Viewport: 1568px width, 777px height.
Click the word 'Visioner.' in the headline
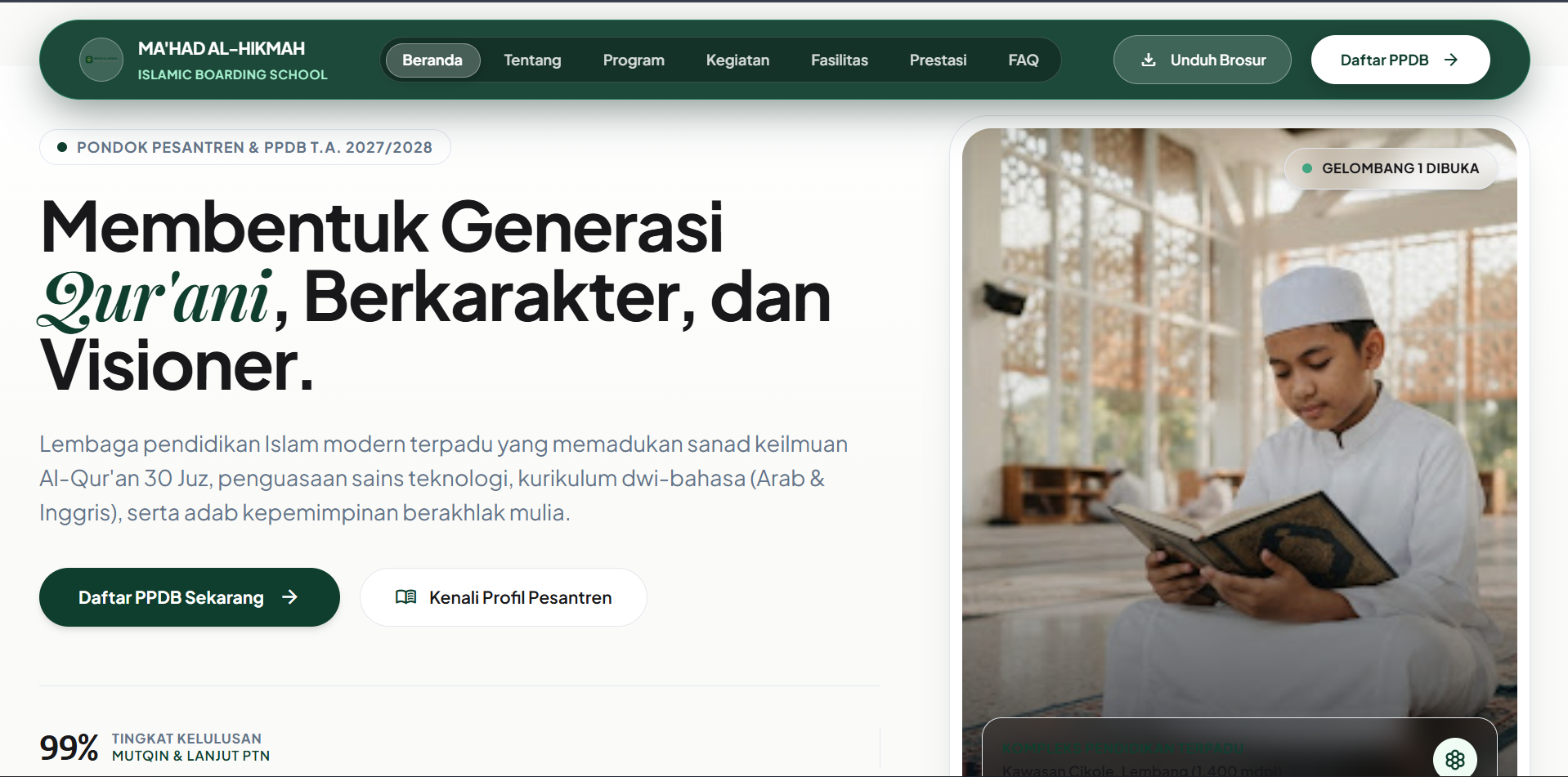tap(177, 366)
